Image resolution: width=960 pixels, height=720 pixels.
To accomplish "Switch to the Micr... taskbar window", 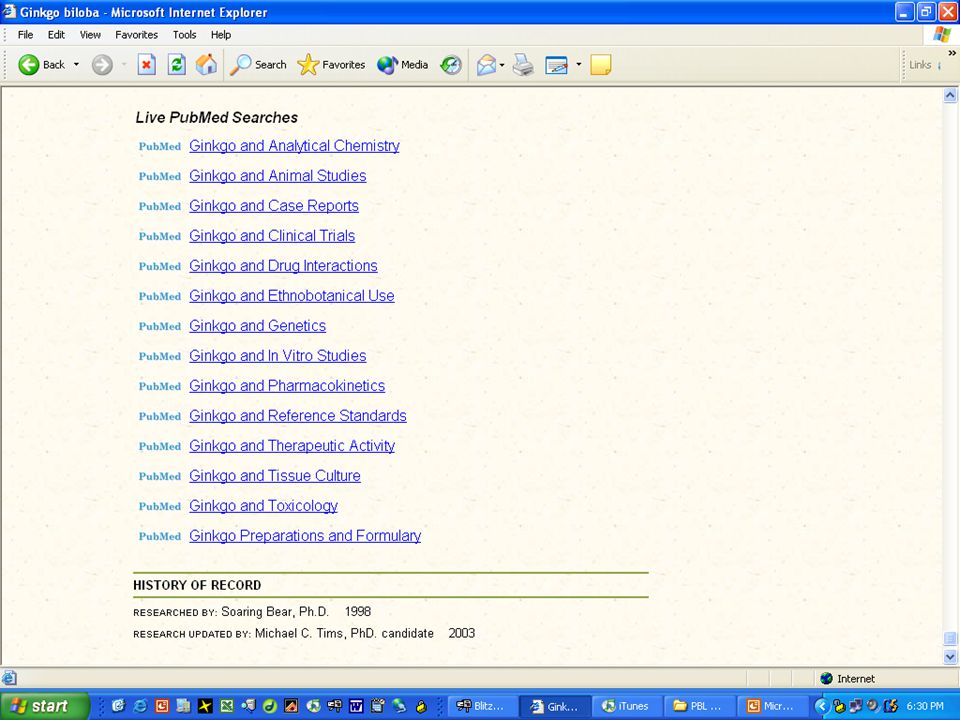I will coord(771,707).
